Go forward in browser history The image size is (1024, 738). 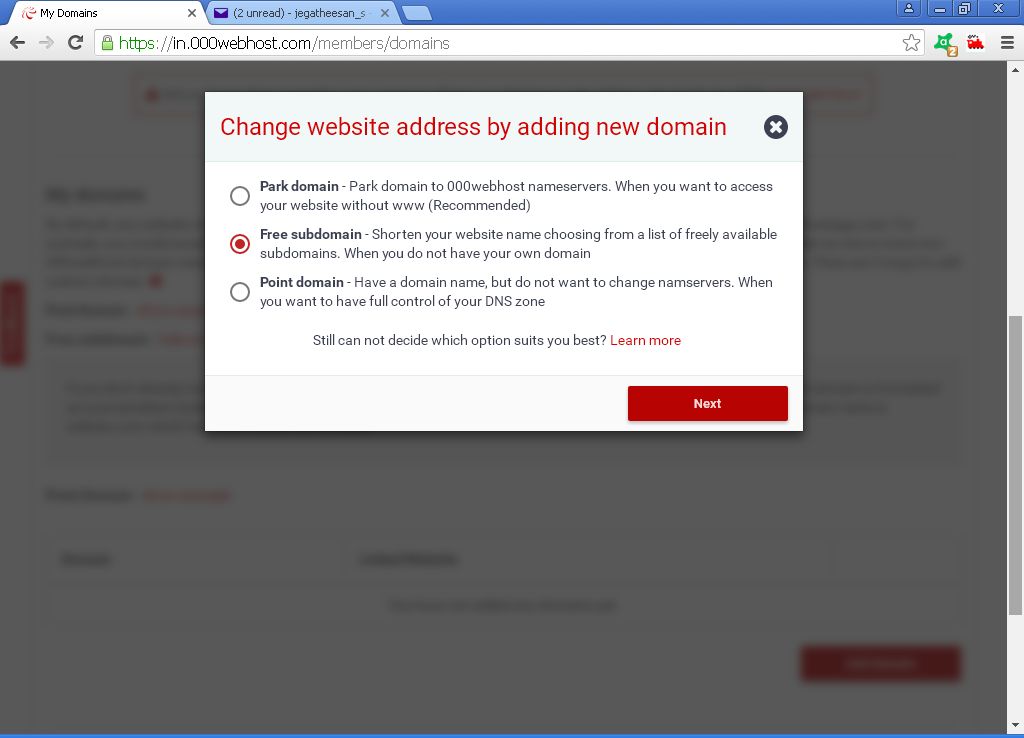[46, 43]
